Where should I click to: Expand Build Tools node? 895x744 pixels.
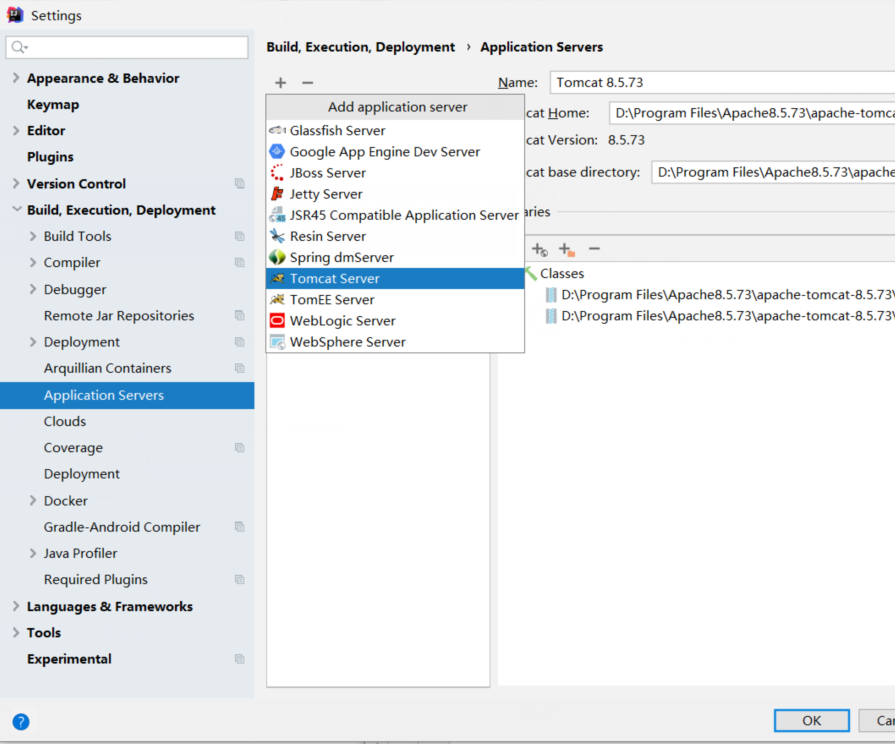tap(33, 236)
